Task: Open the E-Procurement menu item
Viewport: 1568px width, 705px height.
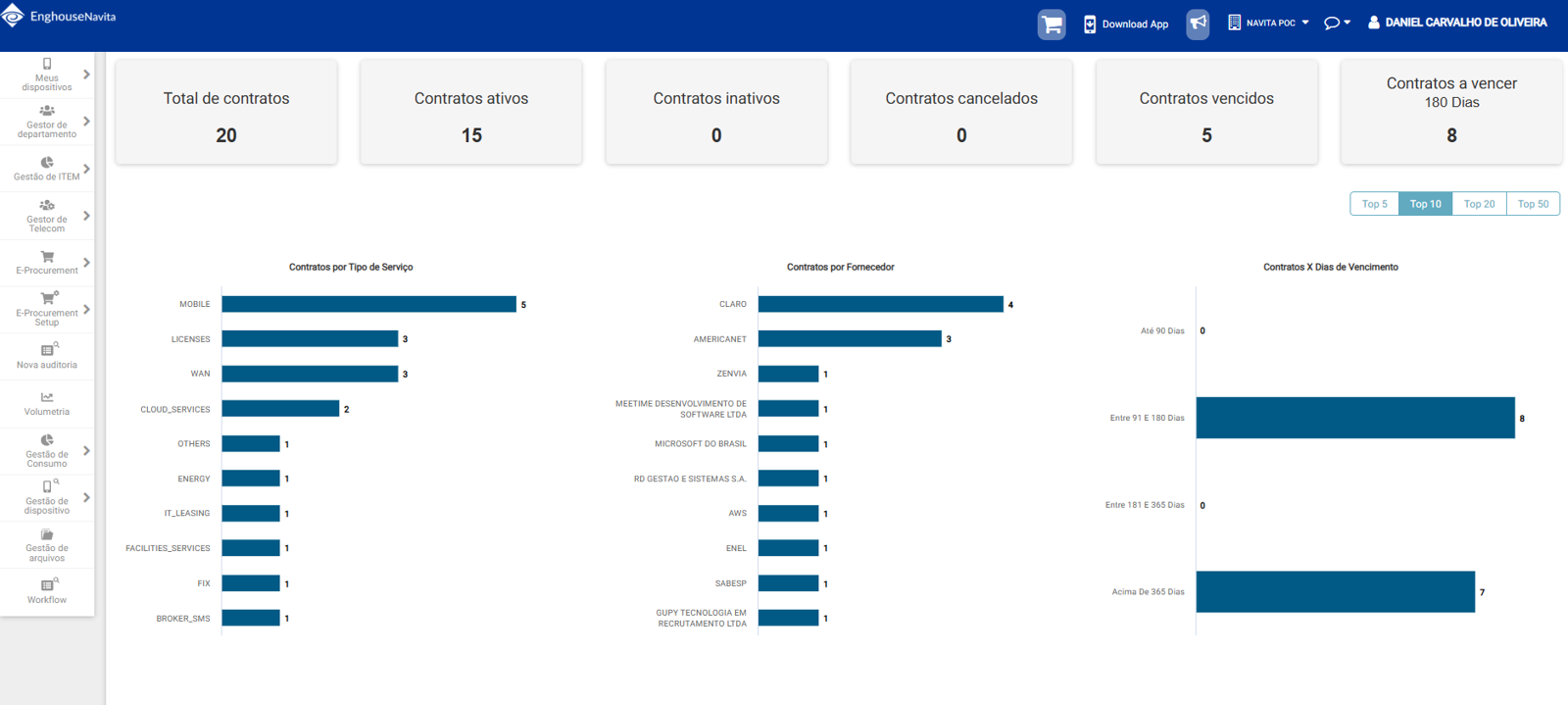Action: click(x=47, y=262)
